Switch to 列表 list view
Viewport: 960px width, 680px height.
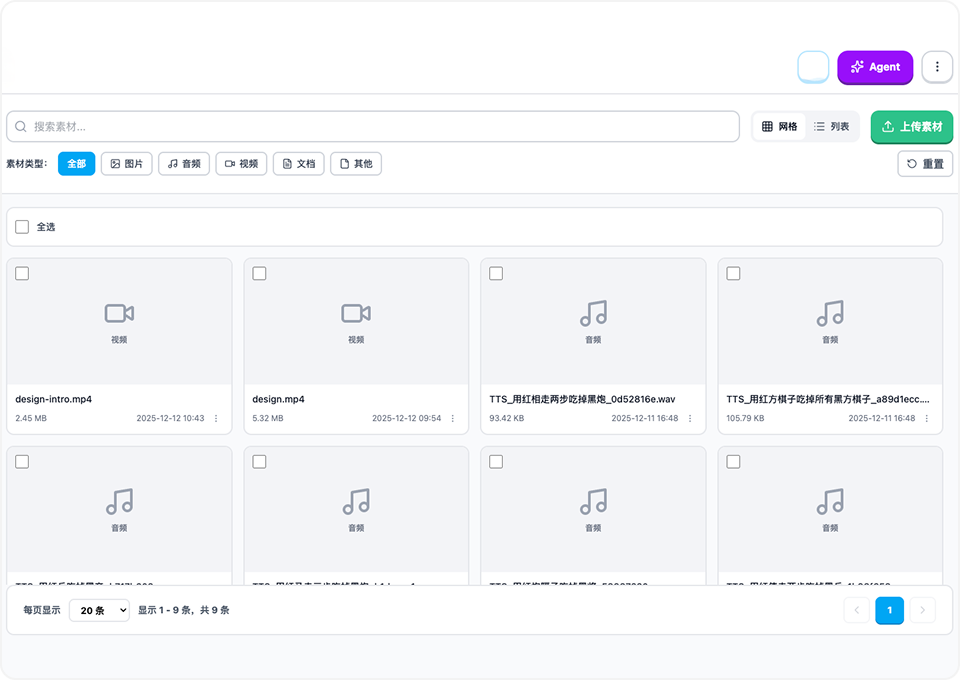click(831, 127)
